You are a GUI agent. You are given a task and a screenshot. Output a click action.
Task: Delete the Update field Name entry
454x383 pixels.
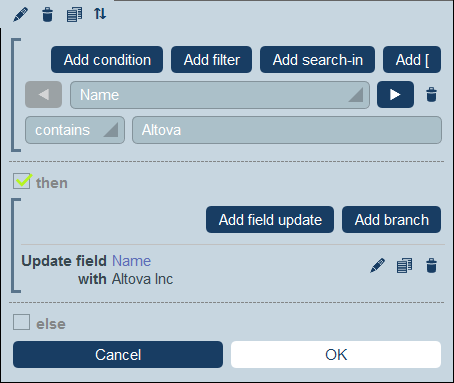click(x=431, y=266)
